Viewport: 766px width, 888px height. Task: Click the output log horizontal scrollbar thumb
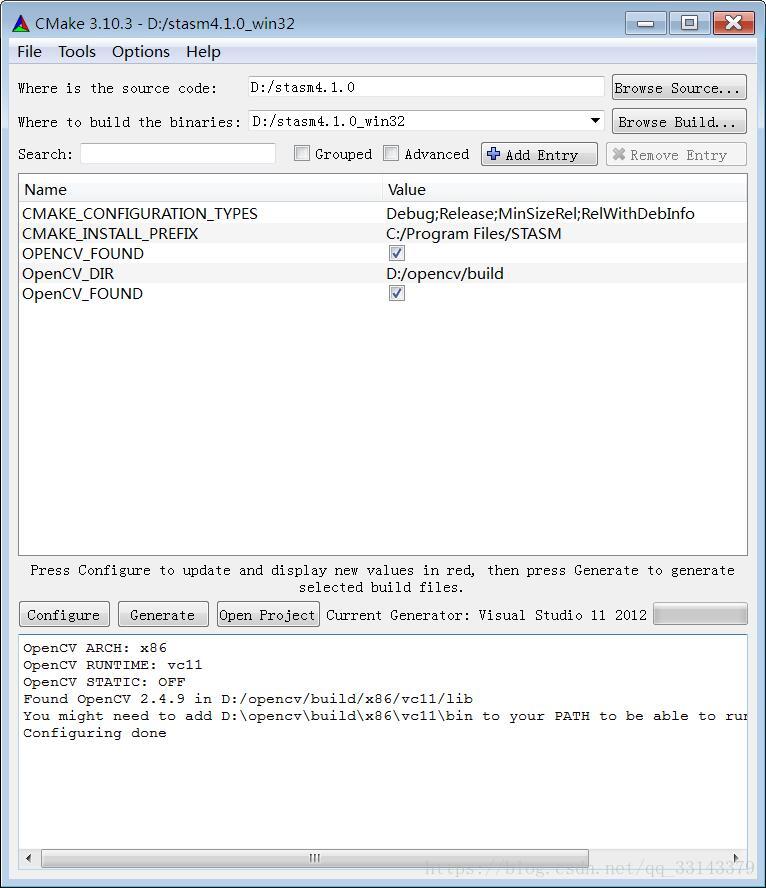[315, 858]
